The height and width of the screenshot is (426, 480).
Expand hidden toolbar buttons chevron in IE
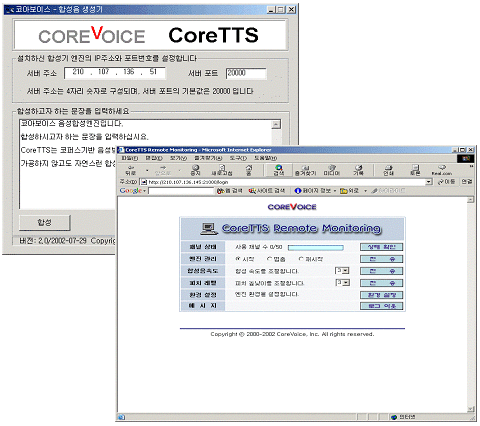click(x=471, y=166)
